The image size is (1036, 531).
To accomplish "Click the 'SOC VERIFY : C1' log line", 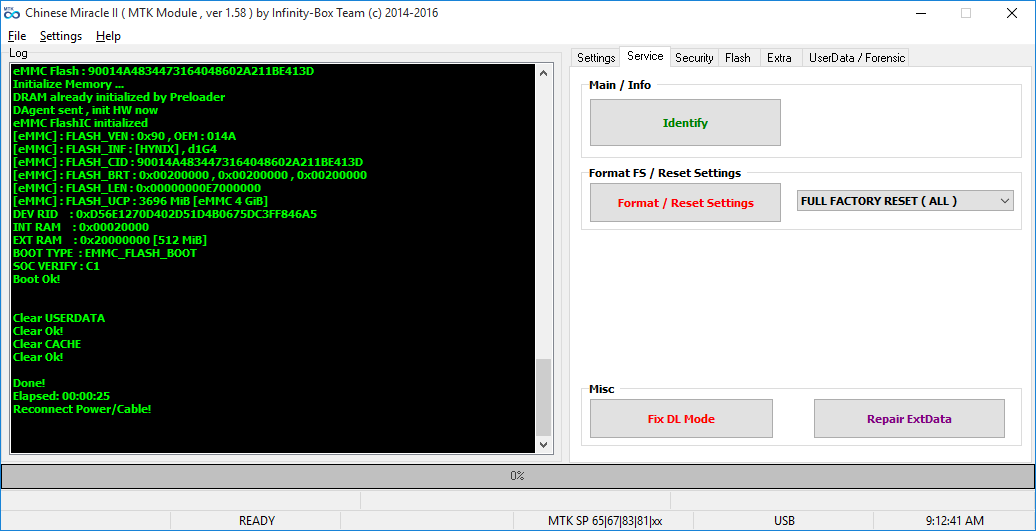I will coord(56,266).
